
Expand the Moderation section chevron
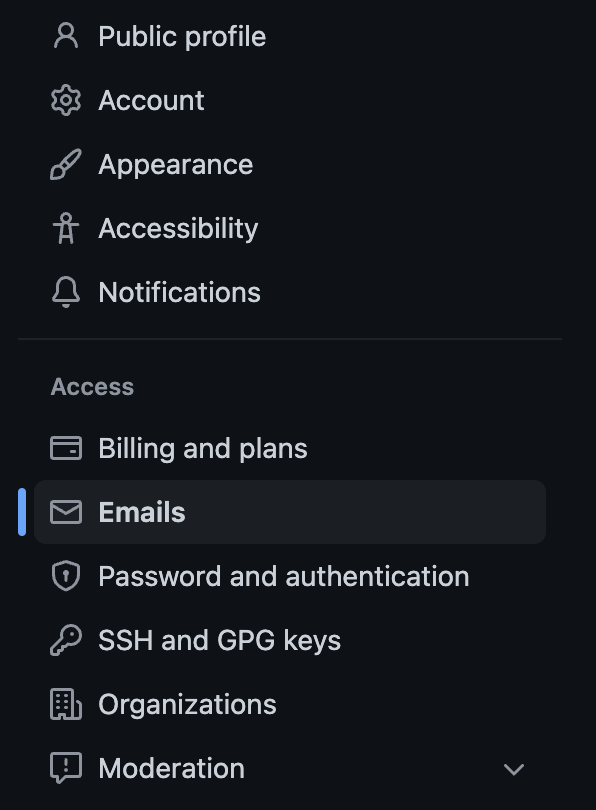pyautogui.click(x=513, y=768)
